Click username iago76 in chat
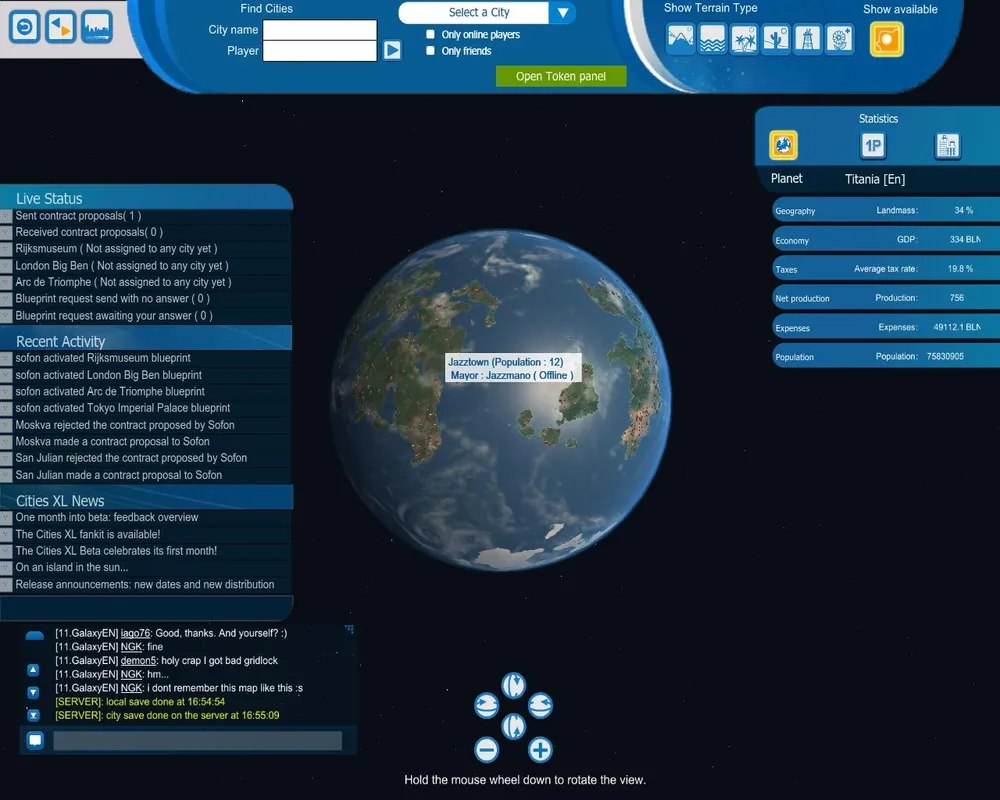 point(135,633)
